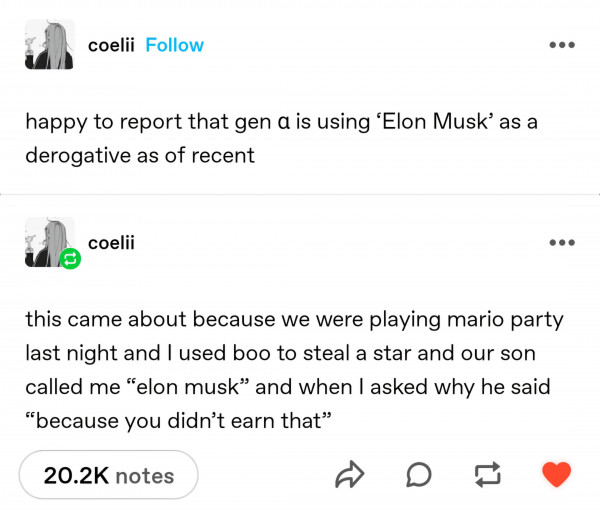Click the reblog avatar with green badge
The image size is (600, 513).
pos(49,242)
